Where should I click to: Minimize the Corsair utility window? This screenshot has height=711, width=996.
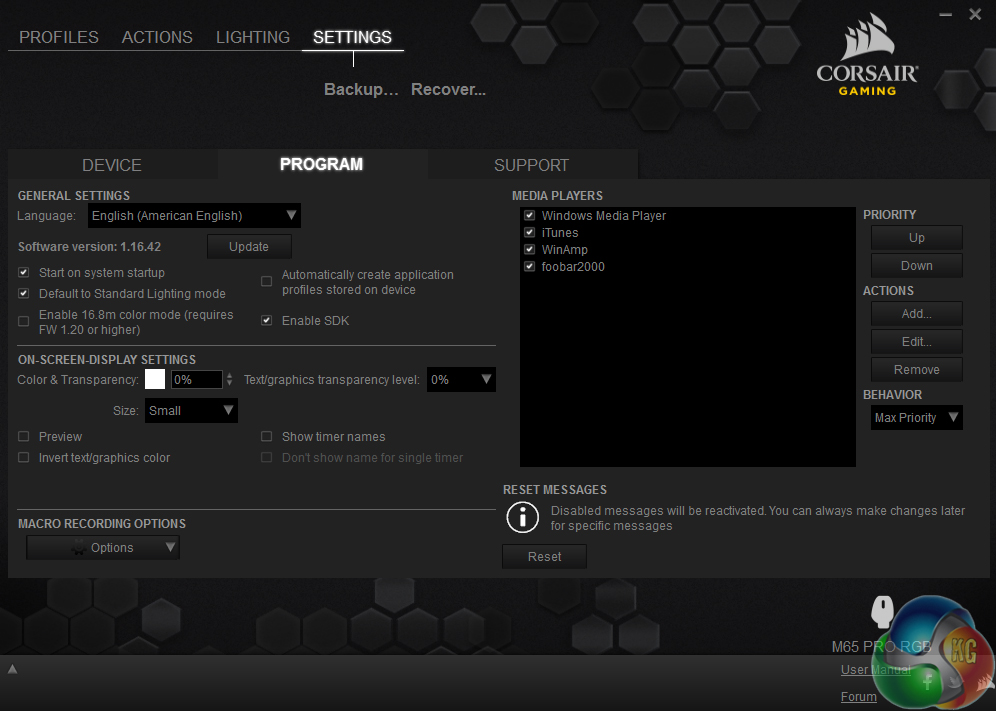coord(945,14)
